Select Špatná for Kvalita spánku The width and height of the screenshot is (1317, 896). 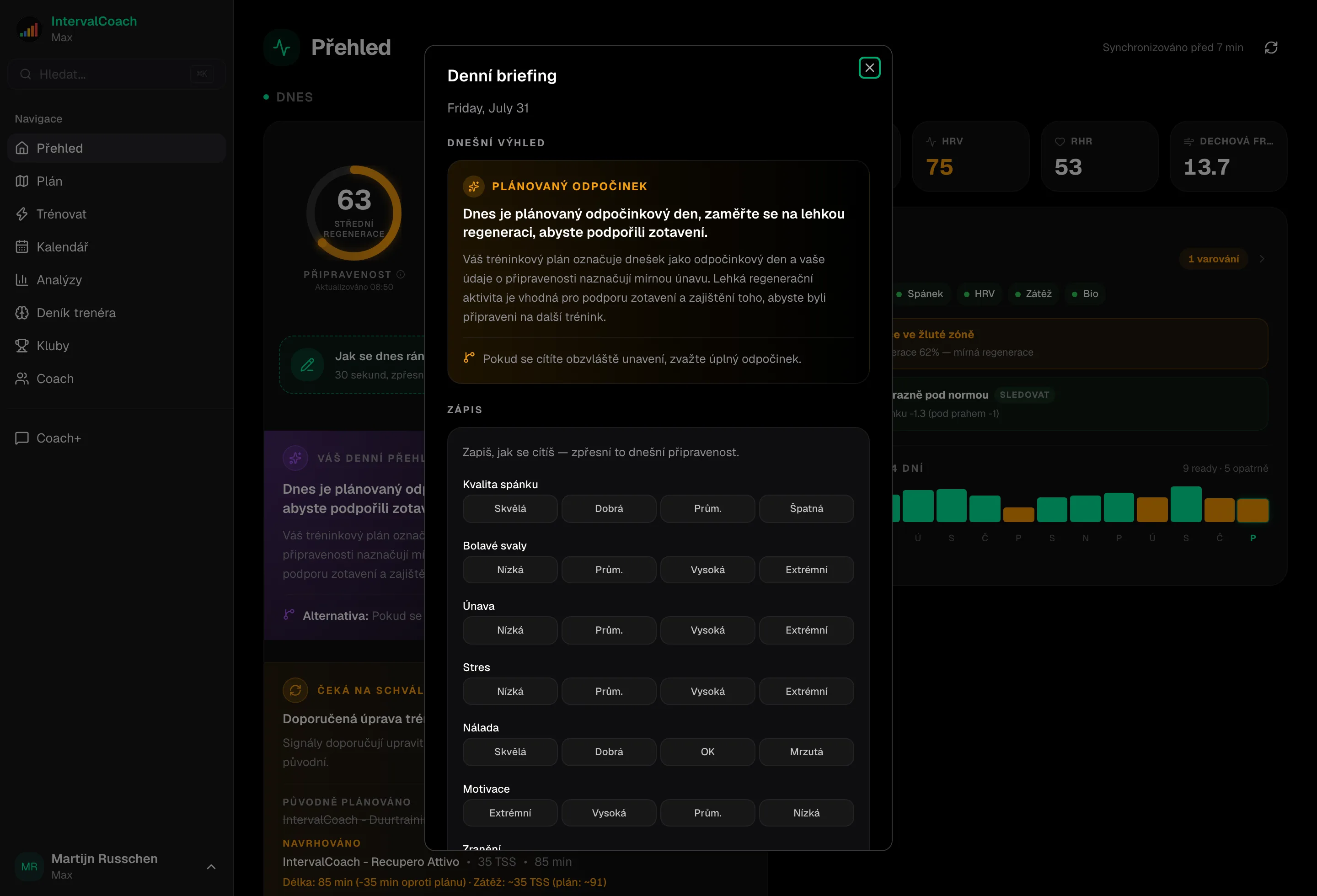pyautogui.click(x=806, y=509)
